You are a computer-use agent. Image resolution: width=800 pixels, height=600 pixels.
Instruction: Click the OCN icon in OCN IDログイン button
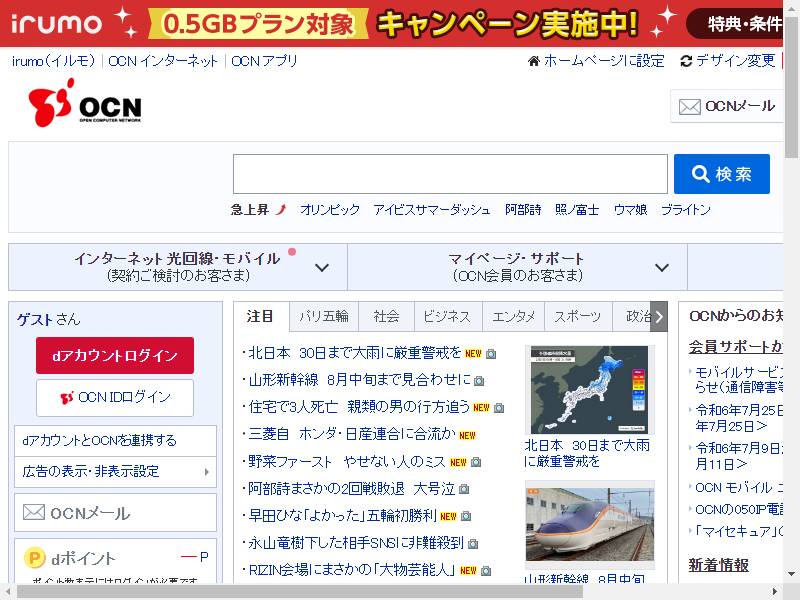point(67,397)
